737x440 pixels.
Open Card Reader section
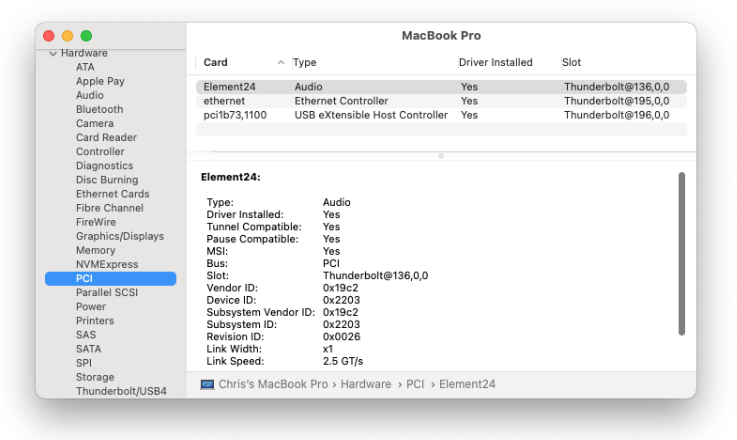106,138
